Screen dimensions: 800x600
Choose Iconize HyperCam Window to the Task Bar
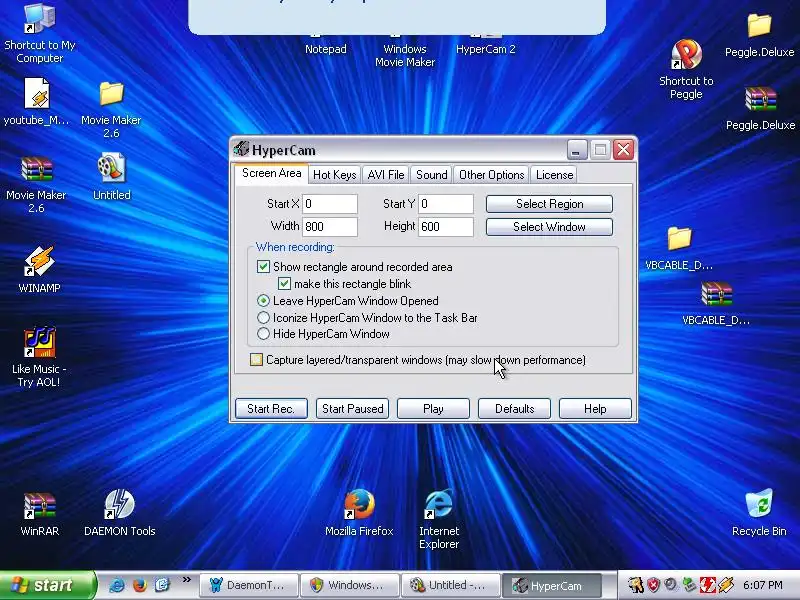tap(263, 317)
